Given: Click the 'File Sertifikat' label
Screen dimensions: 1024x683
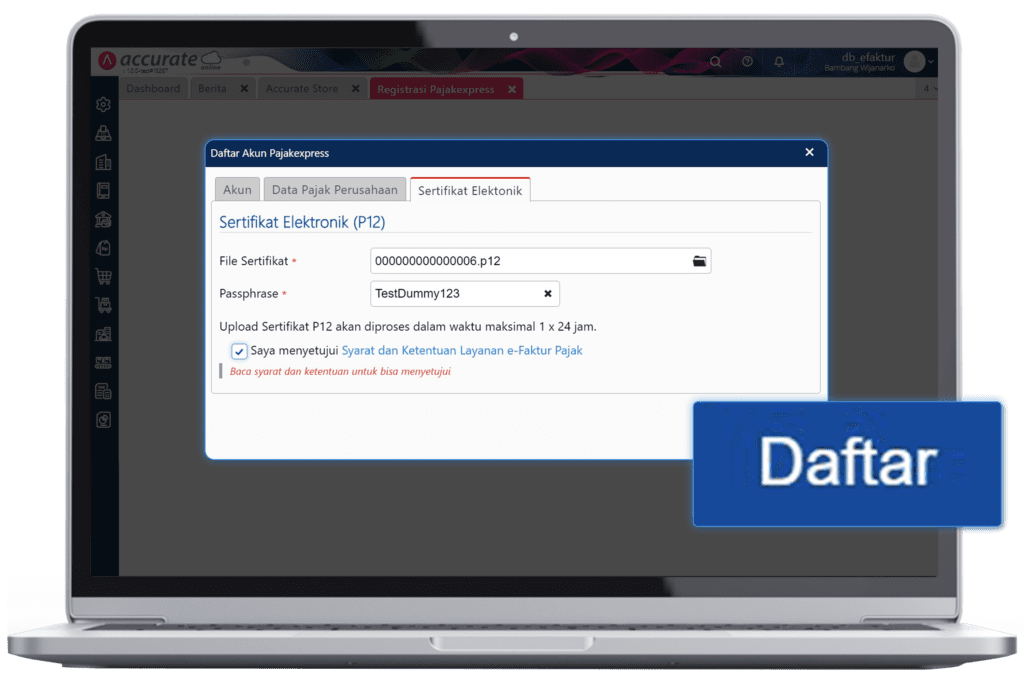Looking at the screenshot, I should click(x=253, y=261).
